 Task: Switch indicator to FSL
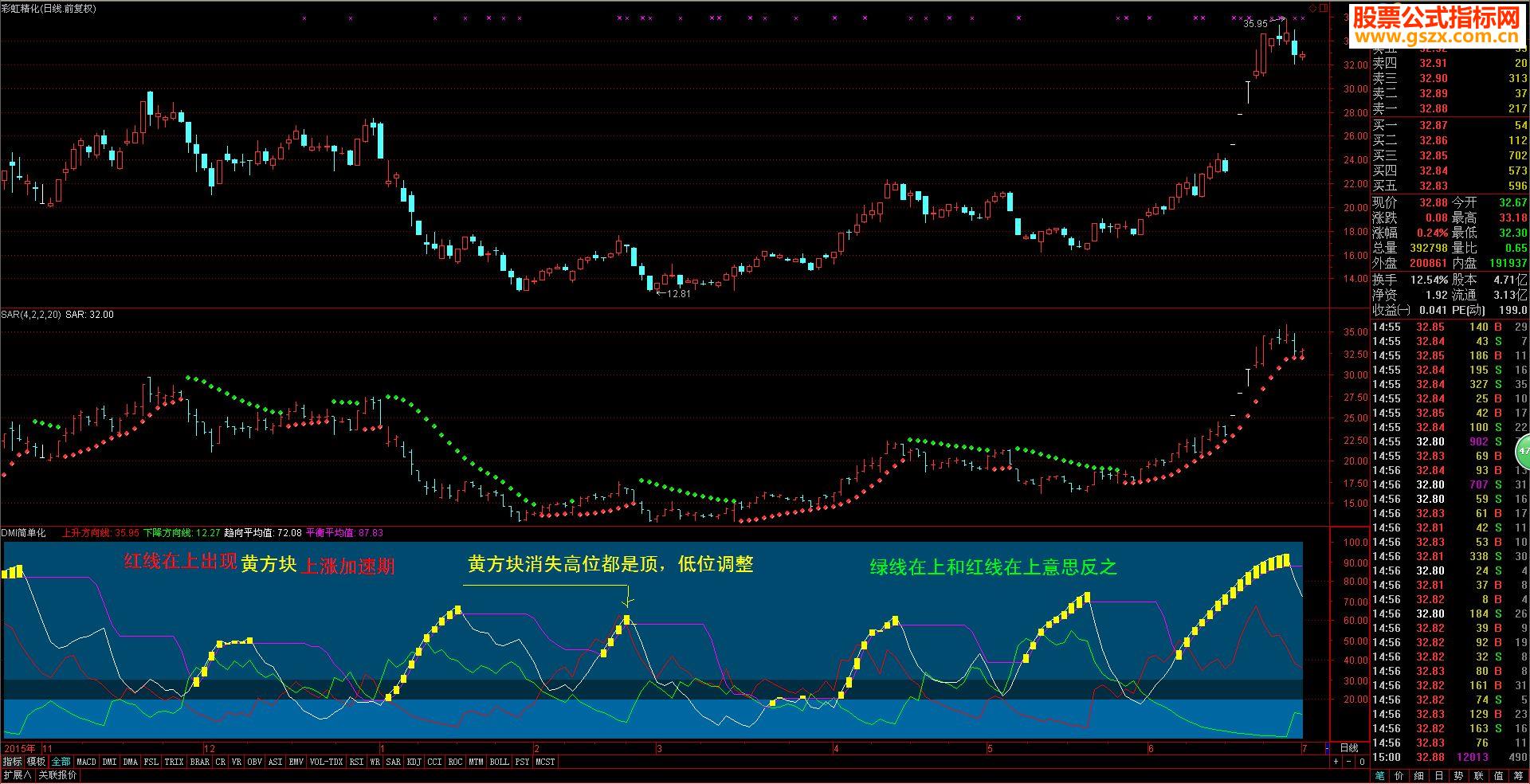[x=151, y=762]
